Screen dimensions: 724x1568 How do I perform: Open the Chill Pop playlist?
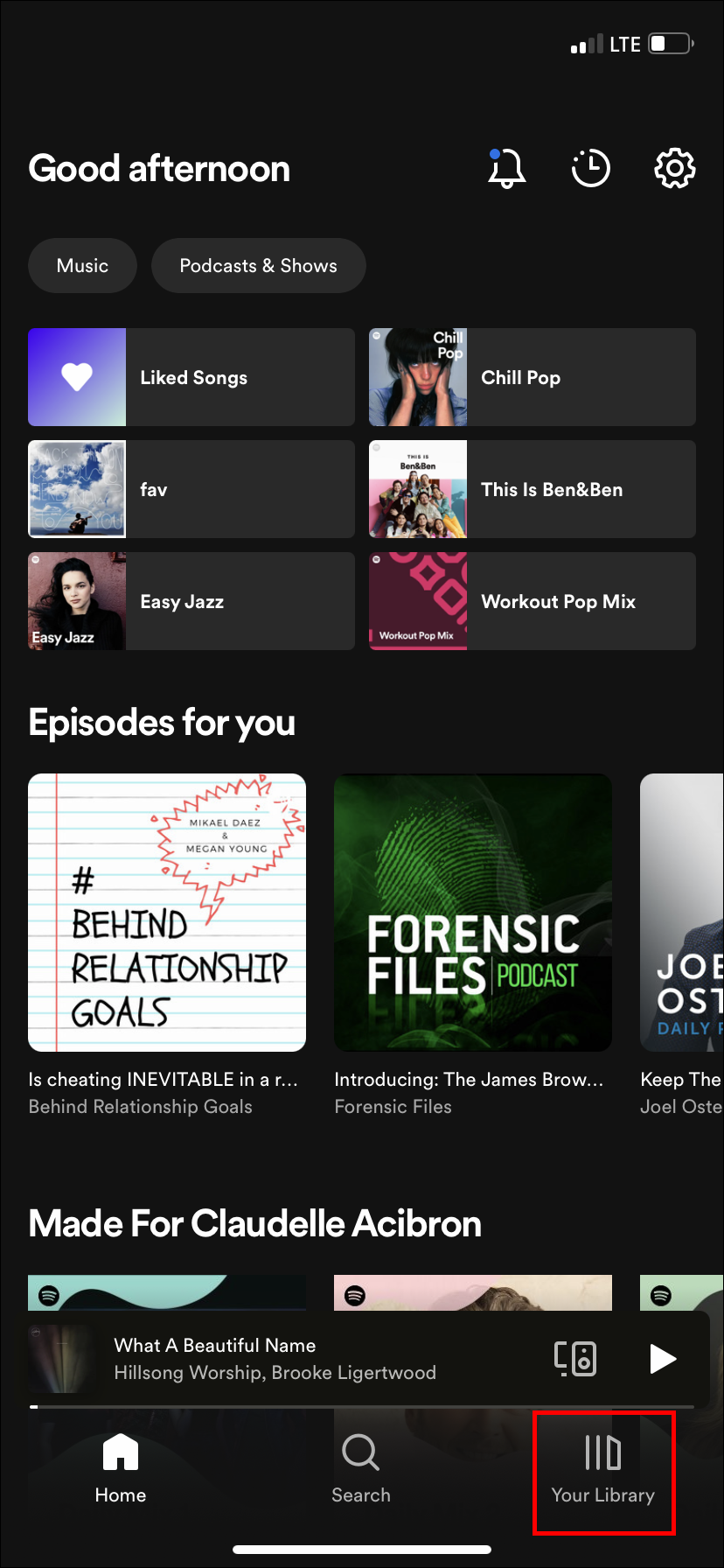[533, 377]
